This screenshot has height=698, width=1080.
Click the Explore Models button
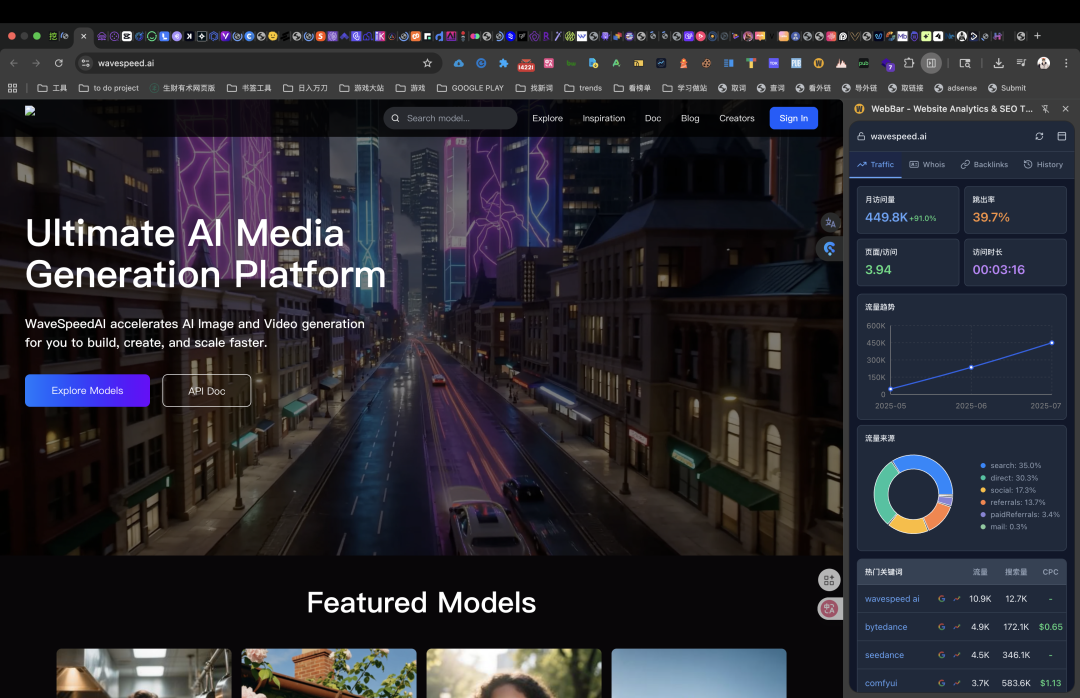click(87, 391)
